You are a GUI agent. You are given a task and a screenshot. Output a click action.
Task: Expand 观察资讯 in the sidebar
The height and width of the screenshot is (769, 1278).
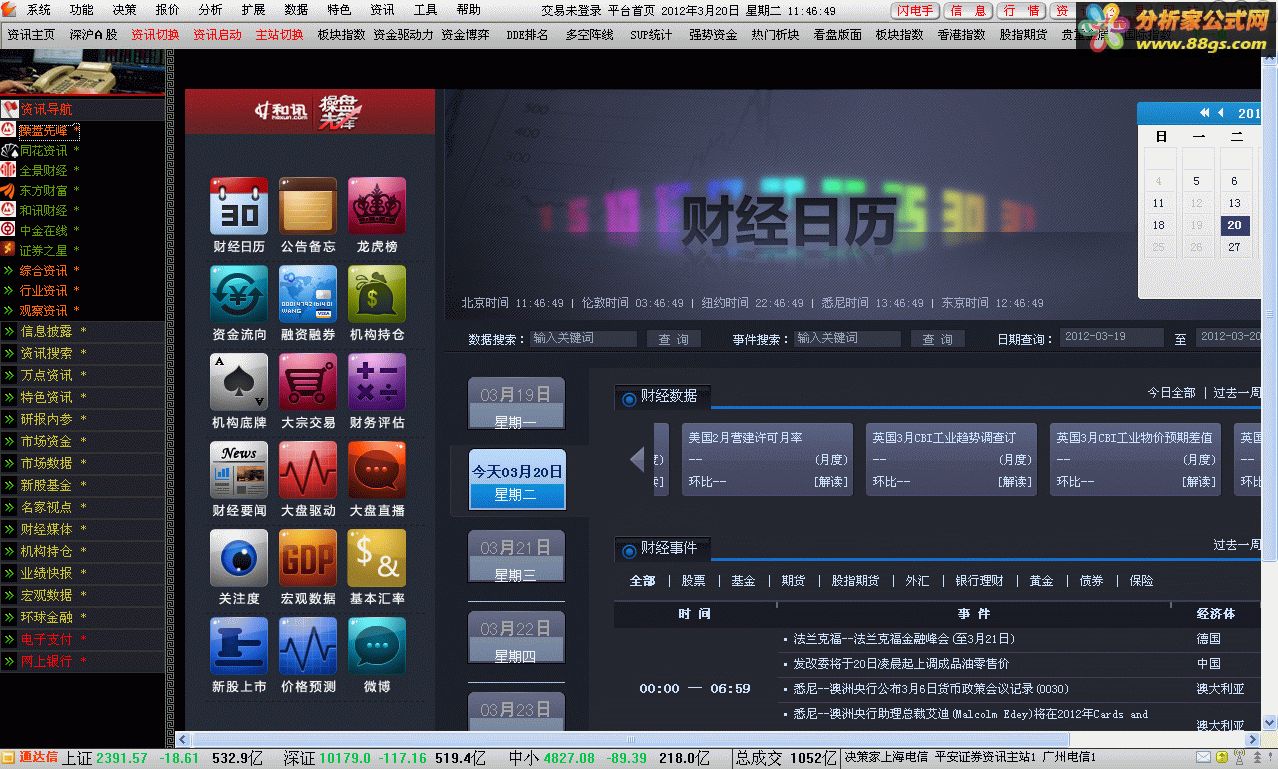click(x=44, y=310)
